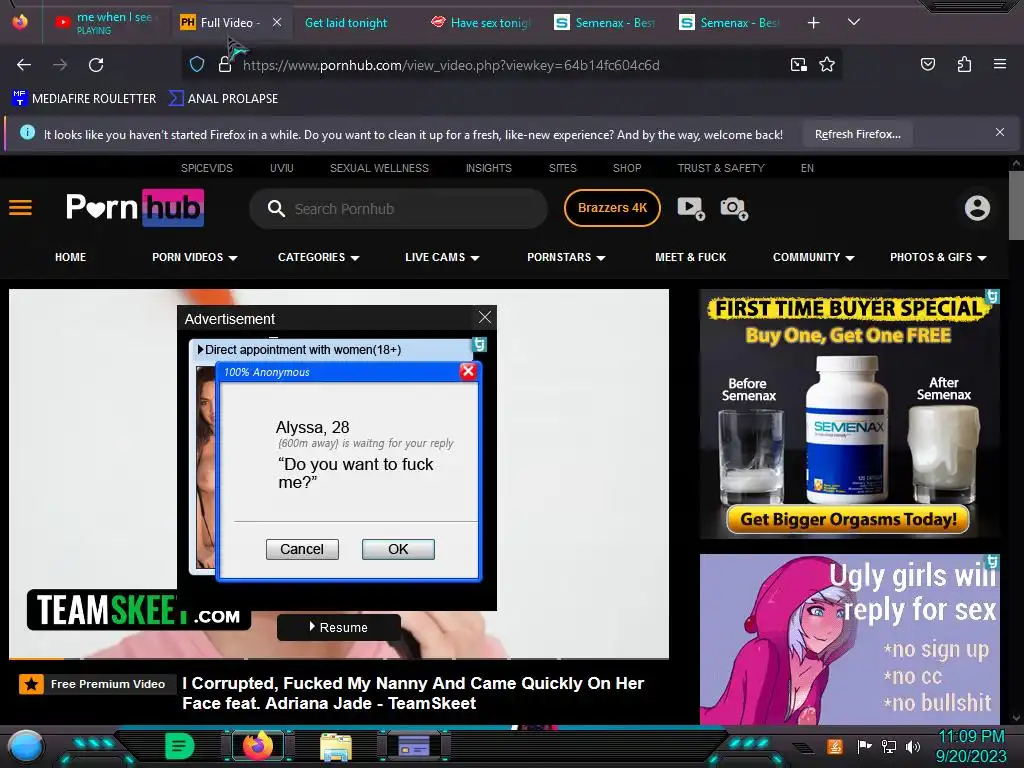Click Cancel in the ad popup
This screenshot has width=1024, height=768.
tap(302, 549)
